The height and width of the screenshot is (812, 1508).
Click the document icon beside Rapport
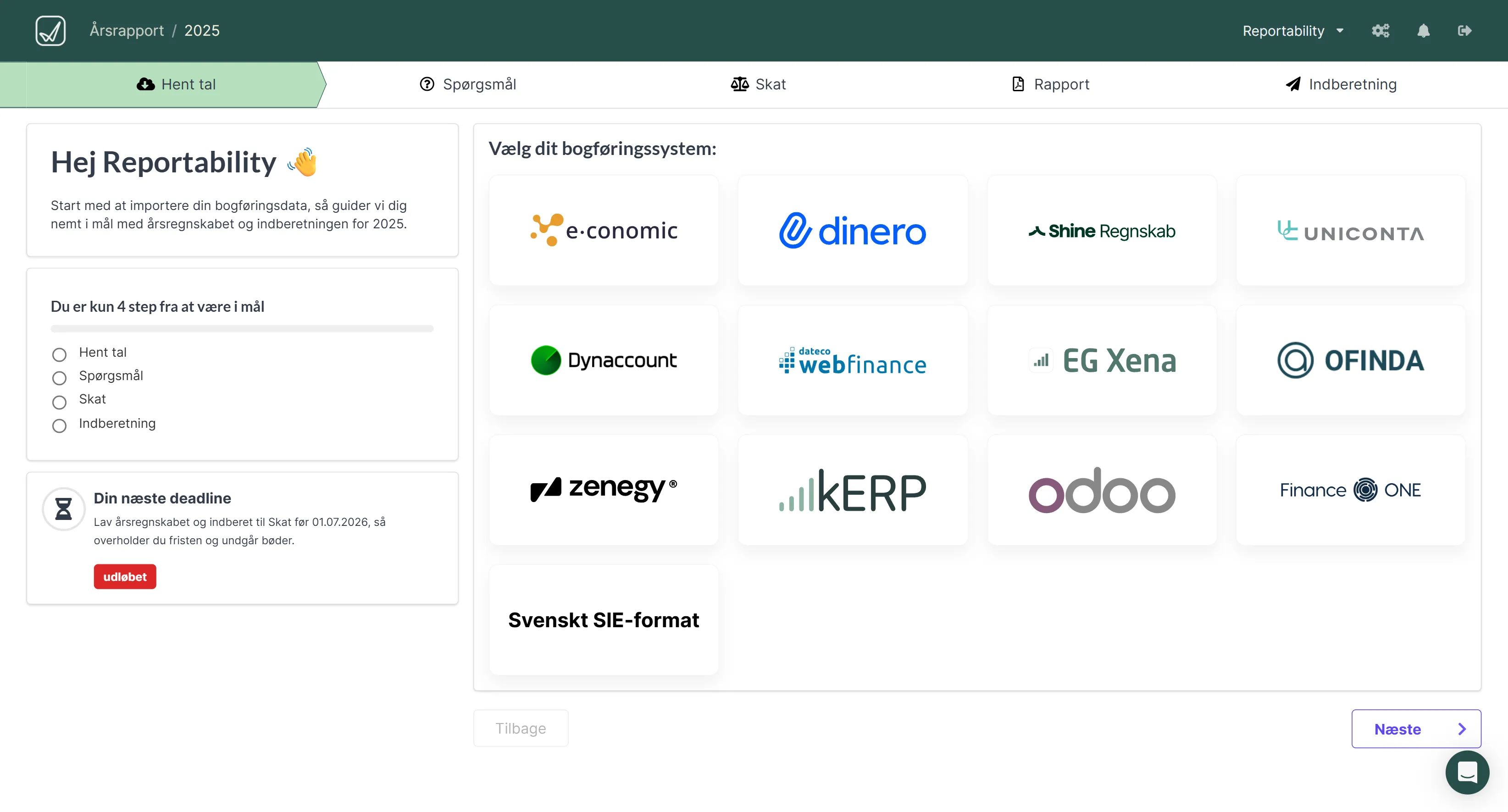point(1018,84)
